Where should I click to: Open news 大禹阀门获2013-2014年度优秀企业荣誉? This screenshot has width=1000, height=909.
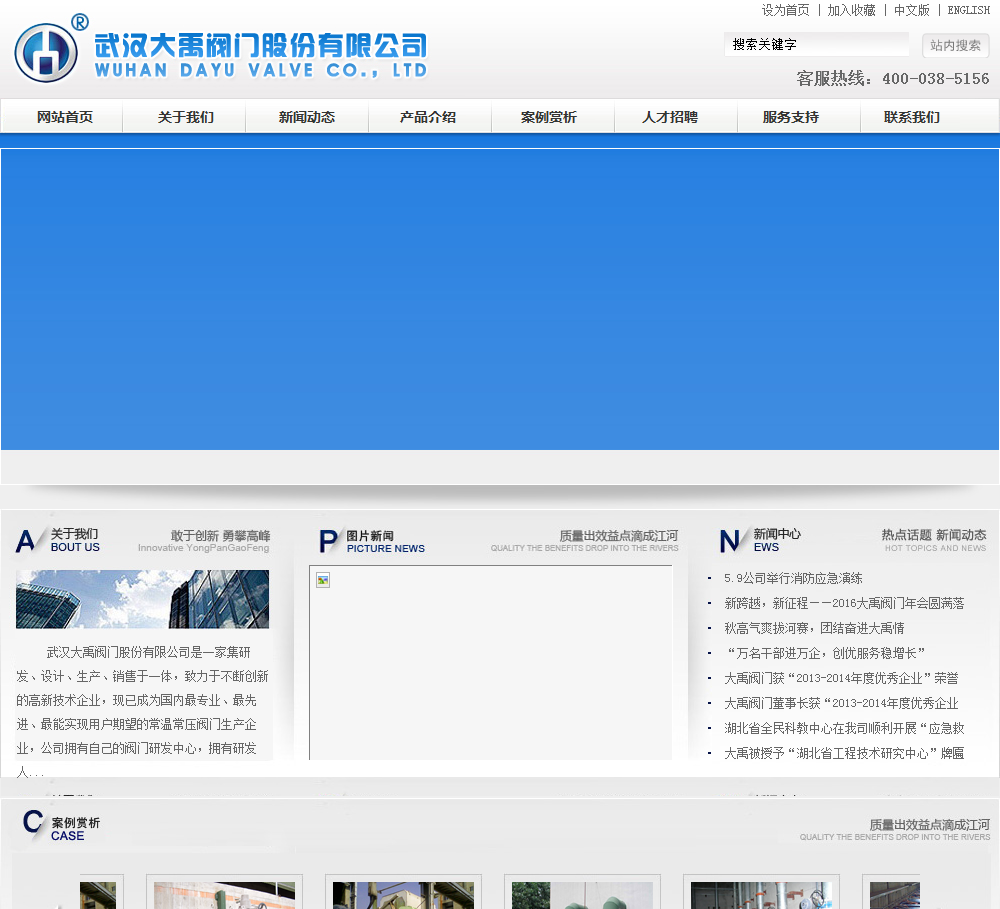[841, 677]
